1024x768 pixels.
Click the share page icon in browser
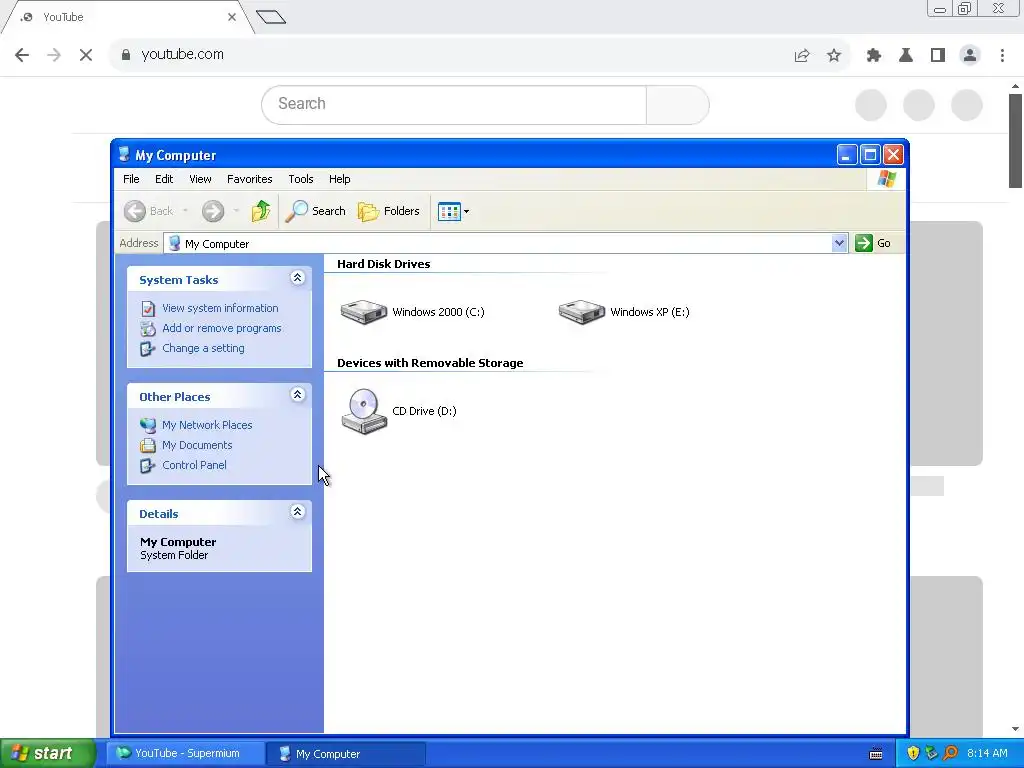802,56
